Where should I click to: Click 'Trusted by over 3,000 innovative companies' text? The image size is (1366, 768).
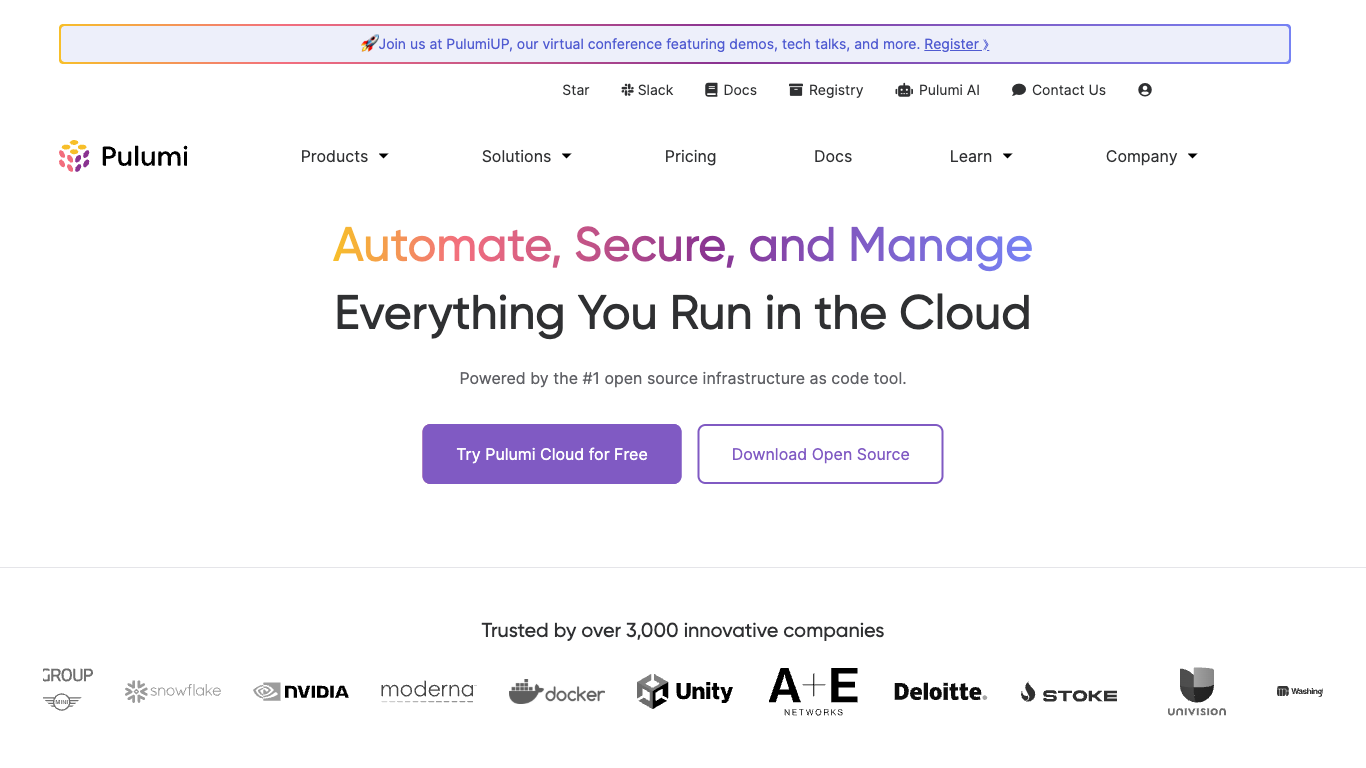(683, 631)
